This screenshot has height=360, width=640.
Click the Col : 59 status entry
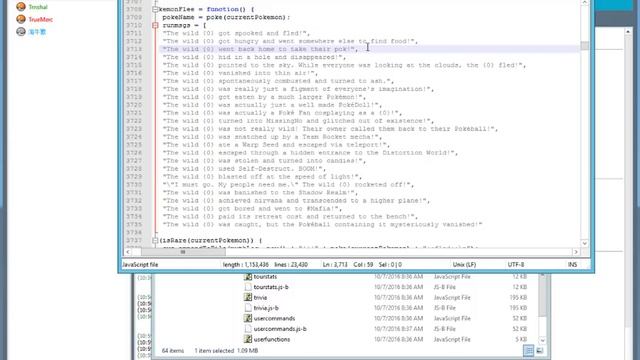click(363, 264)
